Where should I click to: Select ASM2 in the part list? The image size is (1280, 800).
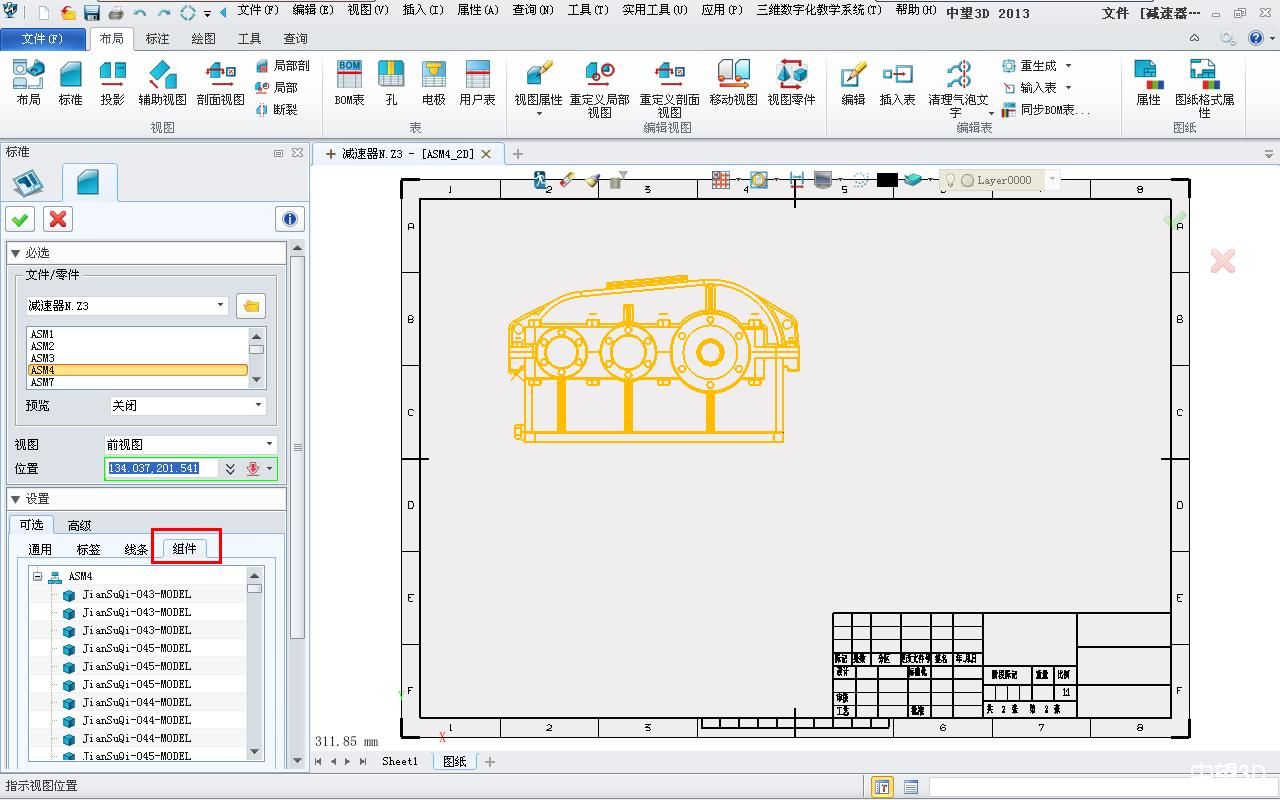[43, 346]
